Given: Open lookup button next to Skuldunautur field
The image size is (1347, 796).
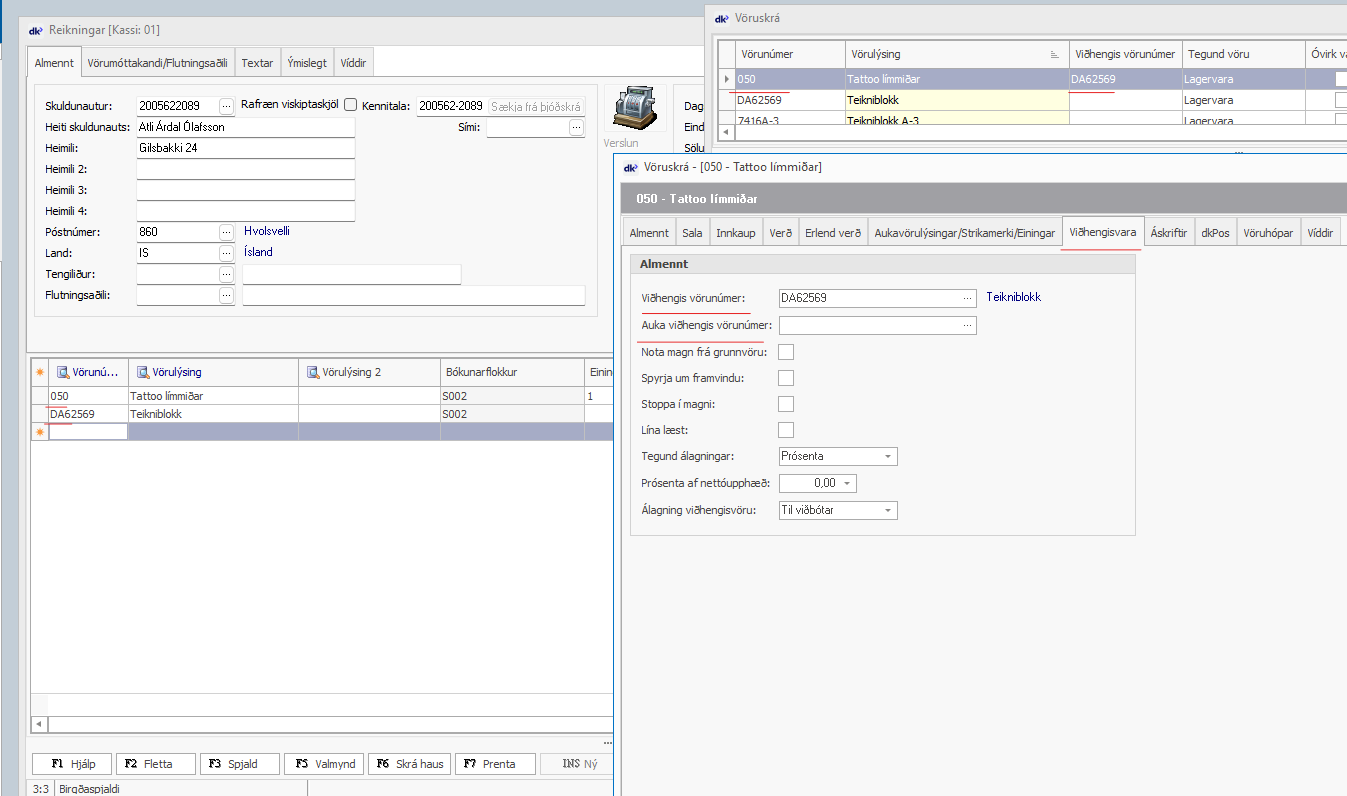Looking at the screenshot, I should [227, 106].
